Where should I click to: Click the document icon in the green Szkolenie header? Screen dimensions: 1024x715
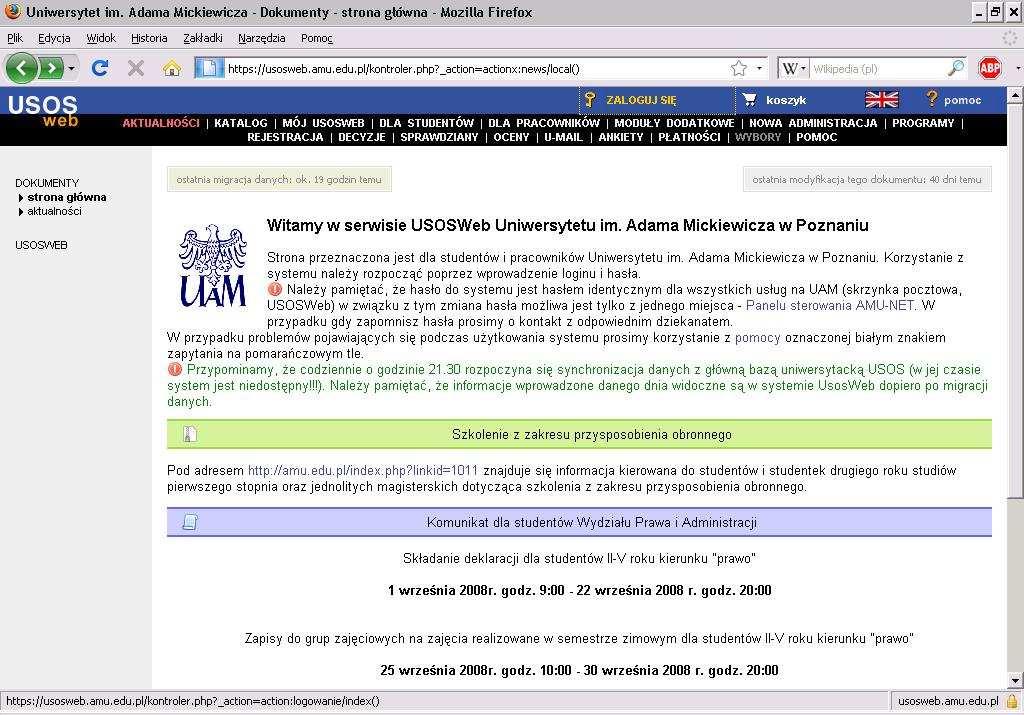click(x=190, y=434)
